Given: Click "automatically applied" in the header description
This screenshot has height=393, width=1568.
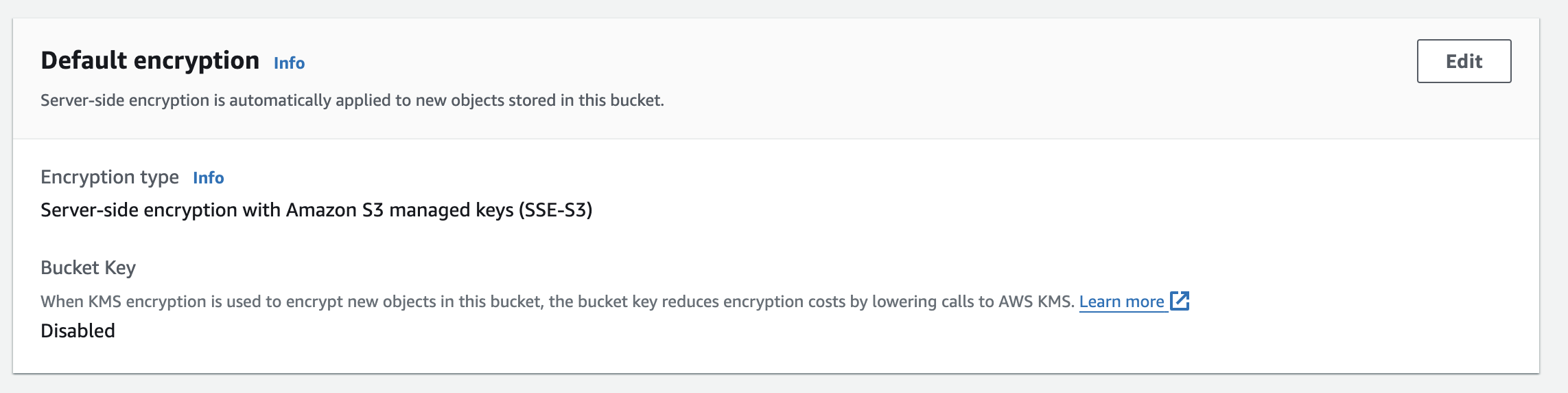Looking at the screenshot, I should [299, 100].
